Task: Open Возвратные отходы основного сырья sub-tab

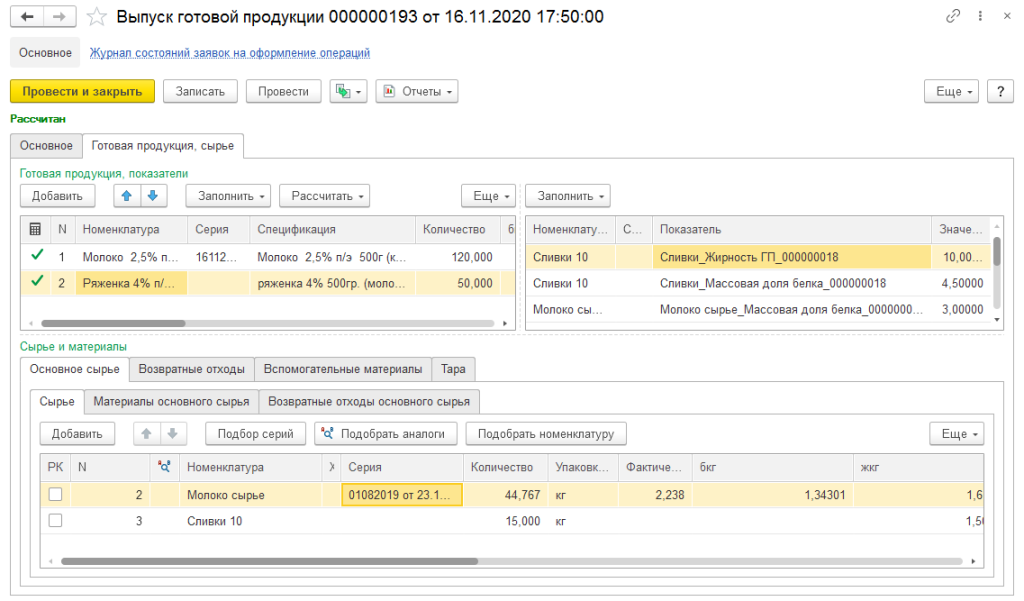Action: click(x=369, y=401)
